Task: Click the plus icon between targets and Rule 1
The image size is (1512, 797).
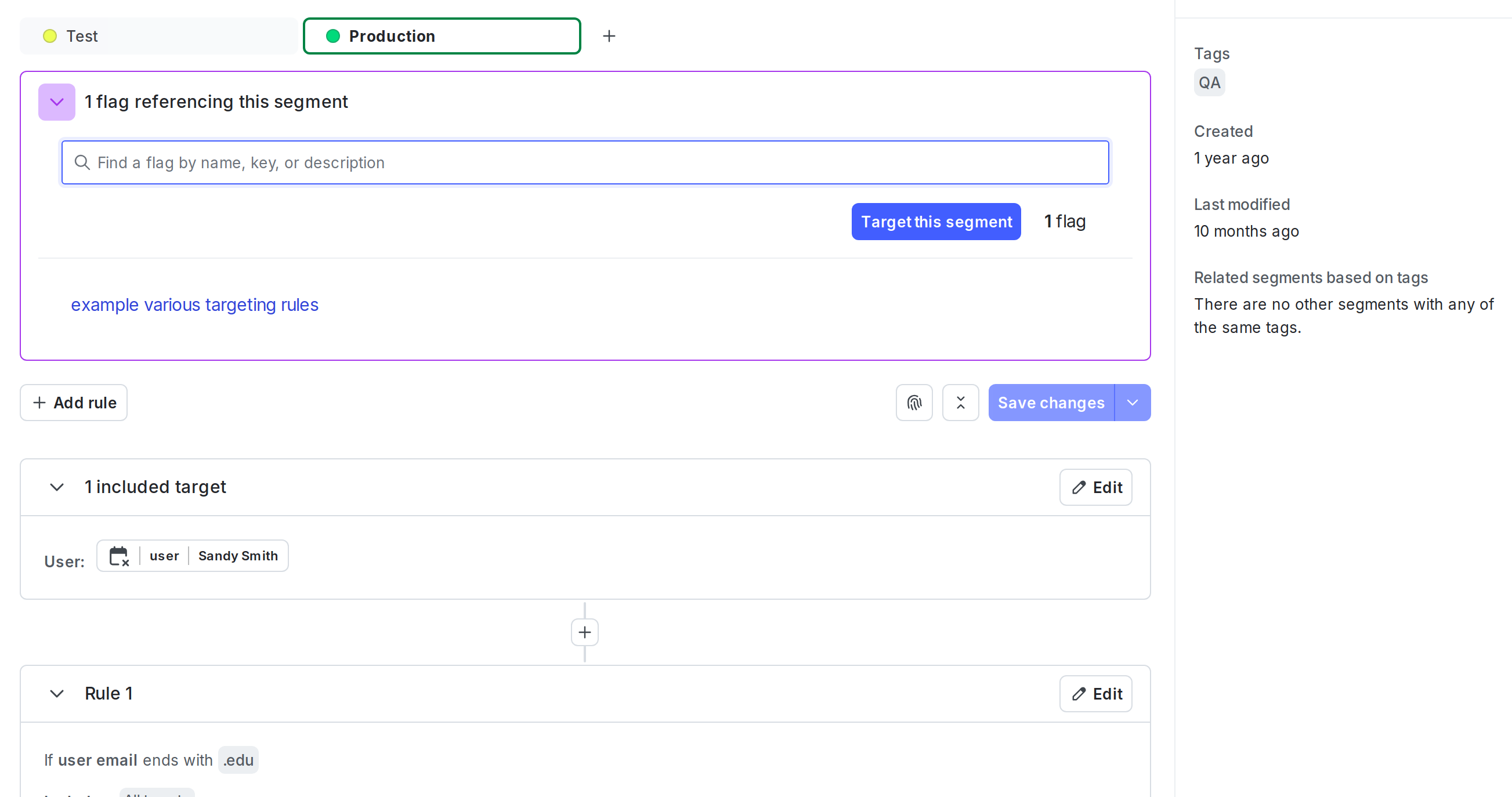Action: click(584, 632)
